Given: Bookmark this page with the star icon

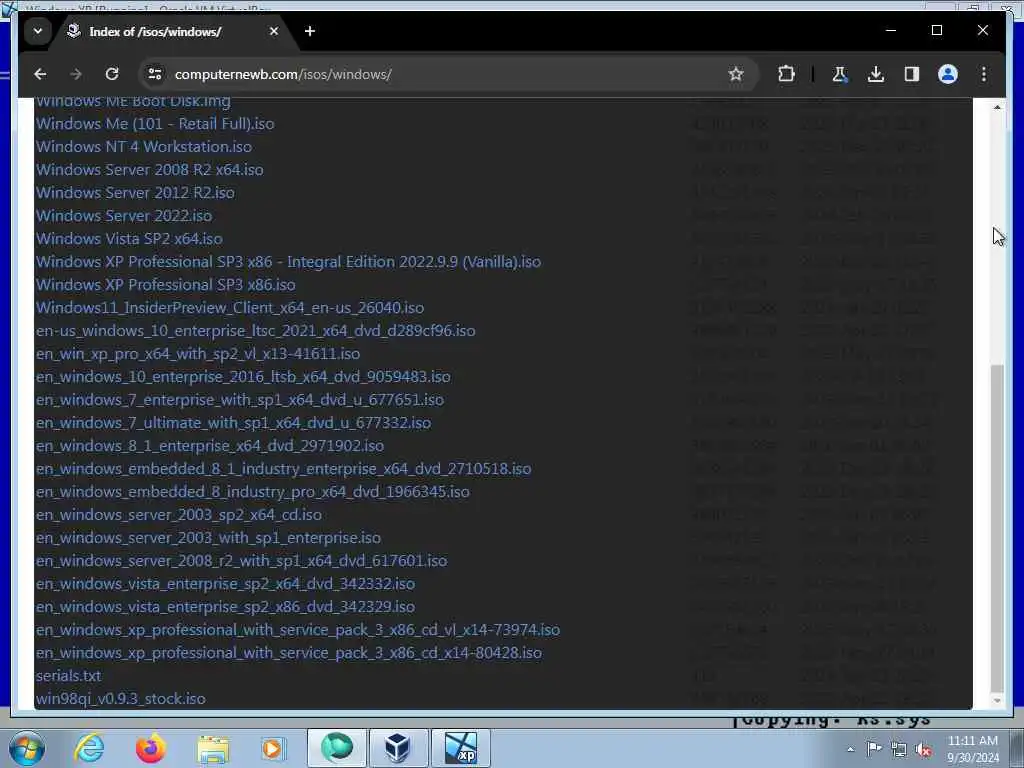Looking at the screenshot, I should [x=736, y=74].
